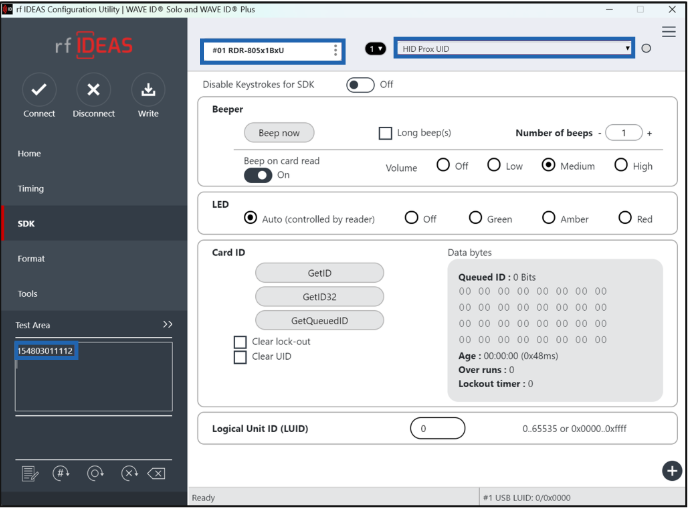Click the app icon in the title bar
Image resolution: width=688 pixels, height=508 pixels.
coord(7,9)
